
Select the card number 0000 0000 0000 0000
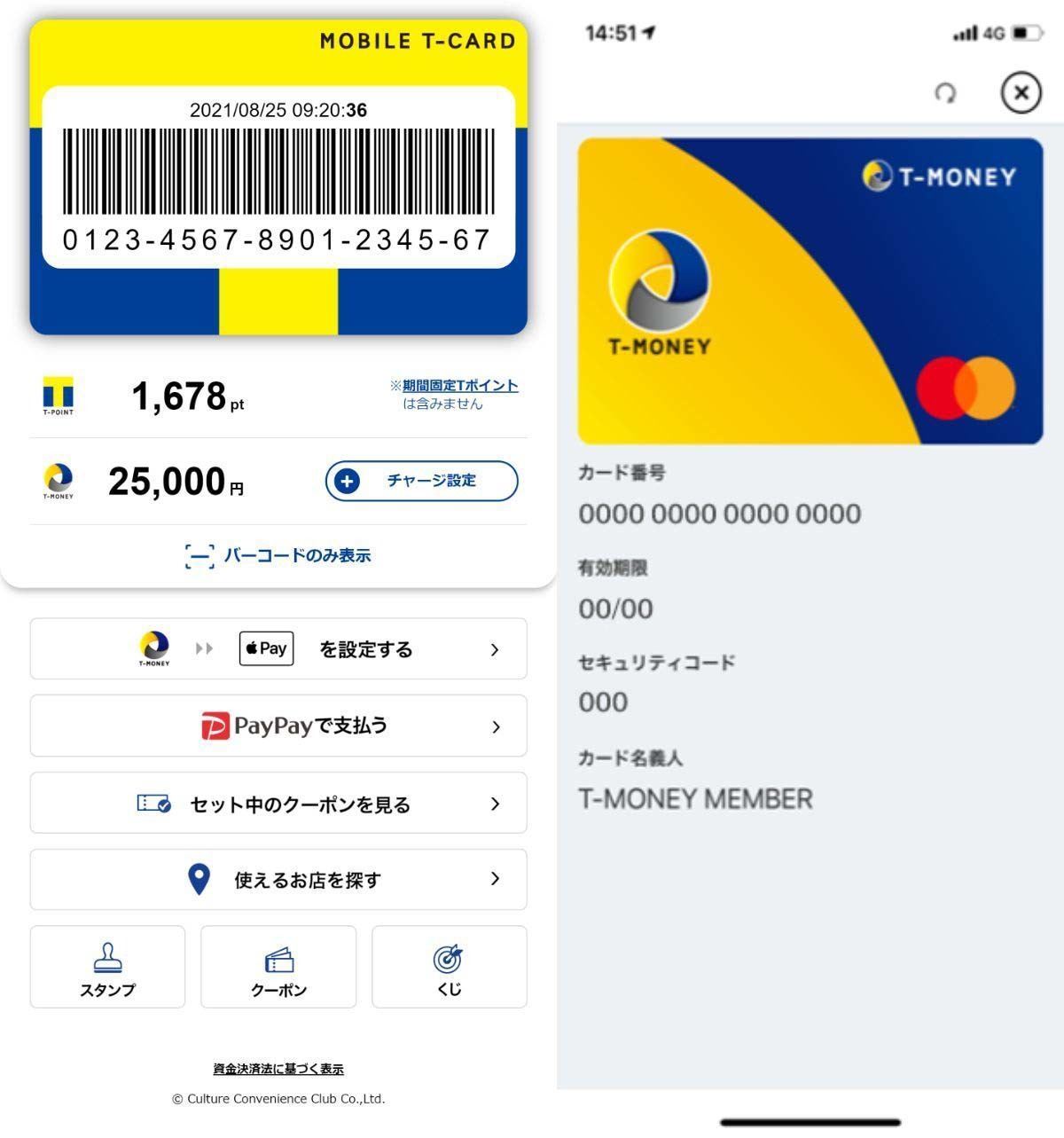pyautogui.click(x=720, y=514)
